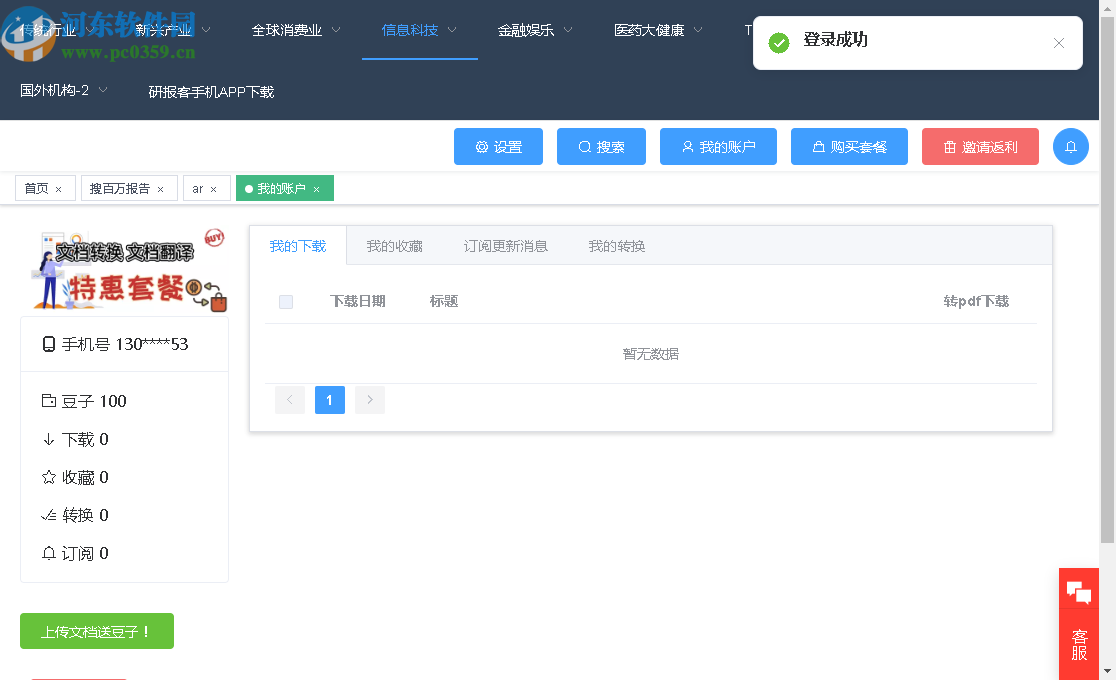
Task: Select the 收藏 star icon in sidebar
Action: (50, 477)
